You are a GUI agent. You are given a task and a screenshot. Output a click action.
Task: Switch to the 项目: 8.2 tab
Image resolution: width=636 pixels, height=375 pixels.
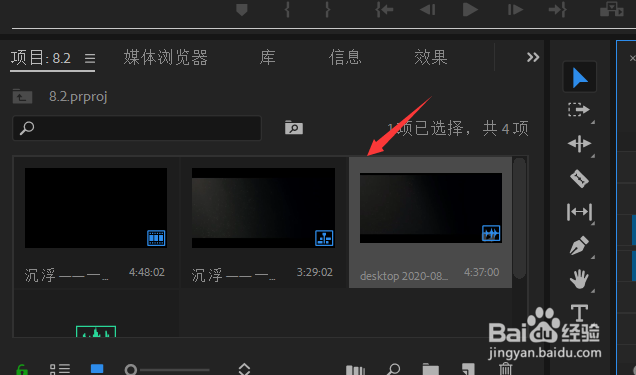pos(41,58)
